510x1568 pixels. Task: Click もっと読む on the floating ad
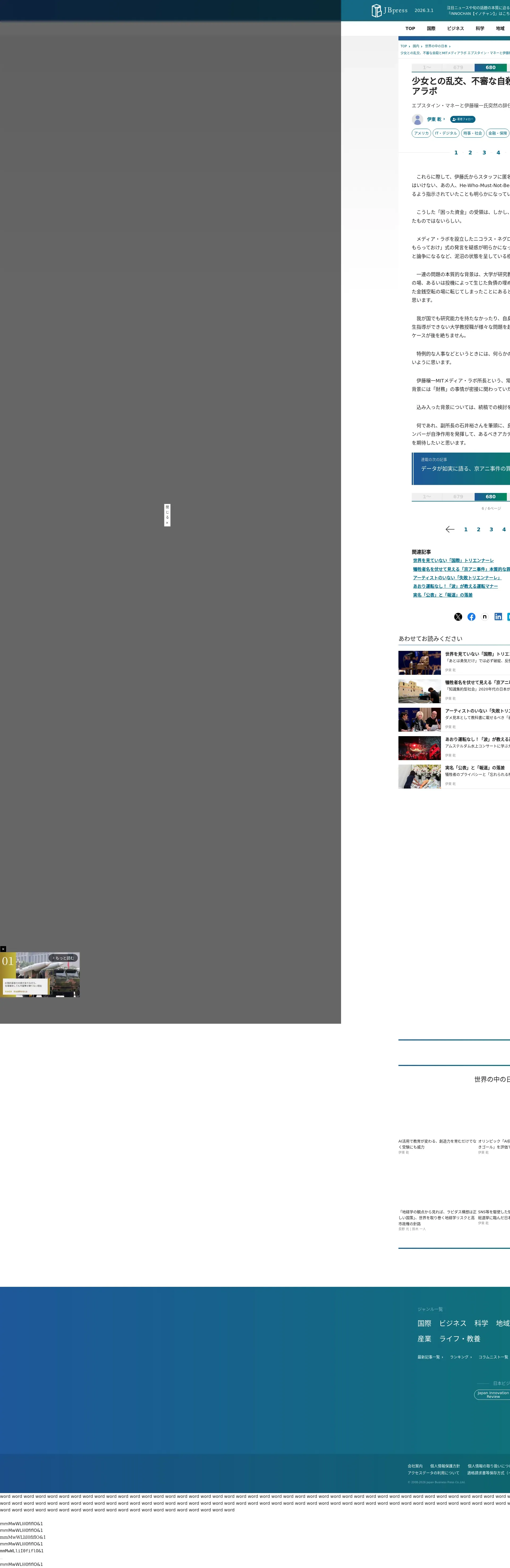[x=63, y=958]
